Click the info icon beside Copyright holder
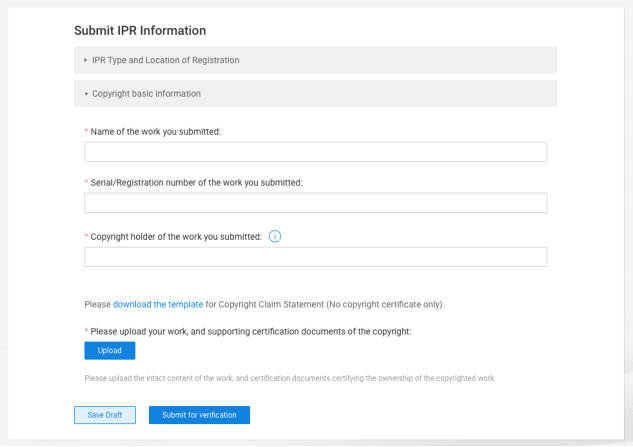The image size is (633, 447). coord(275,236)
